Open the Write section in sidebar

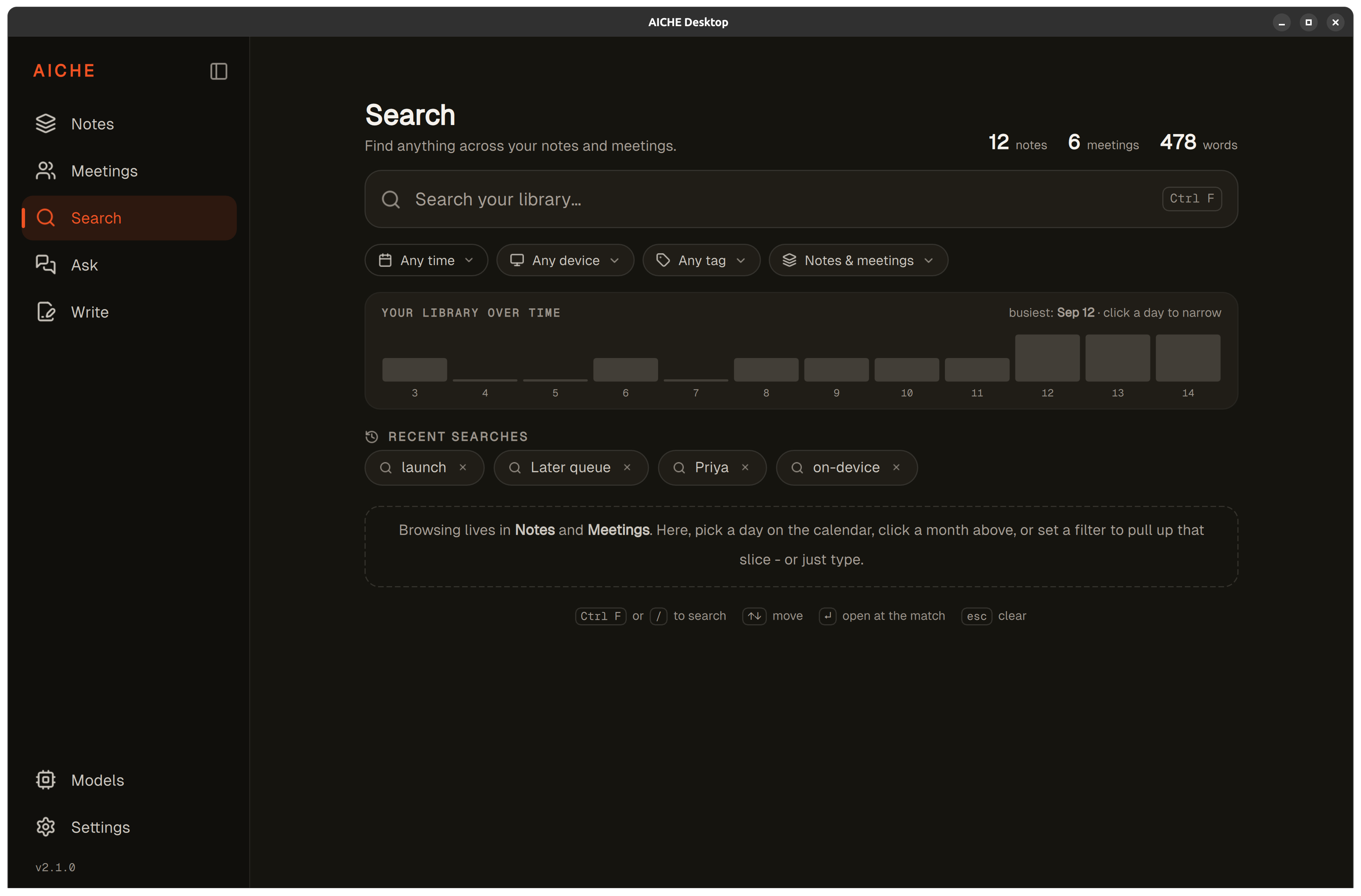(x=129, y=312)
